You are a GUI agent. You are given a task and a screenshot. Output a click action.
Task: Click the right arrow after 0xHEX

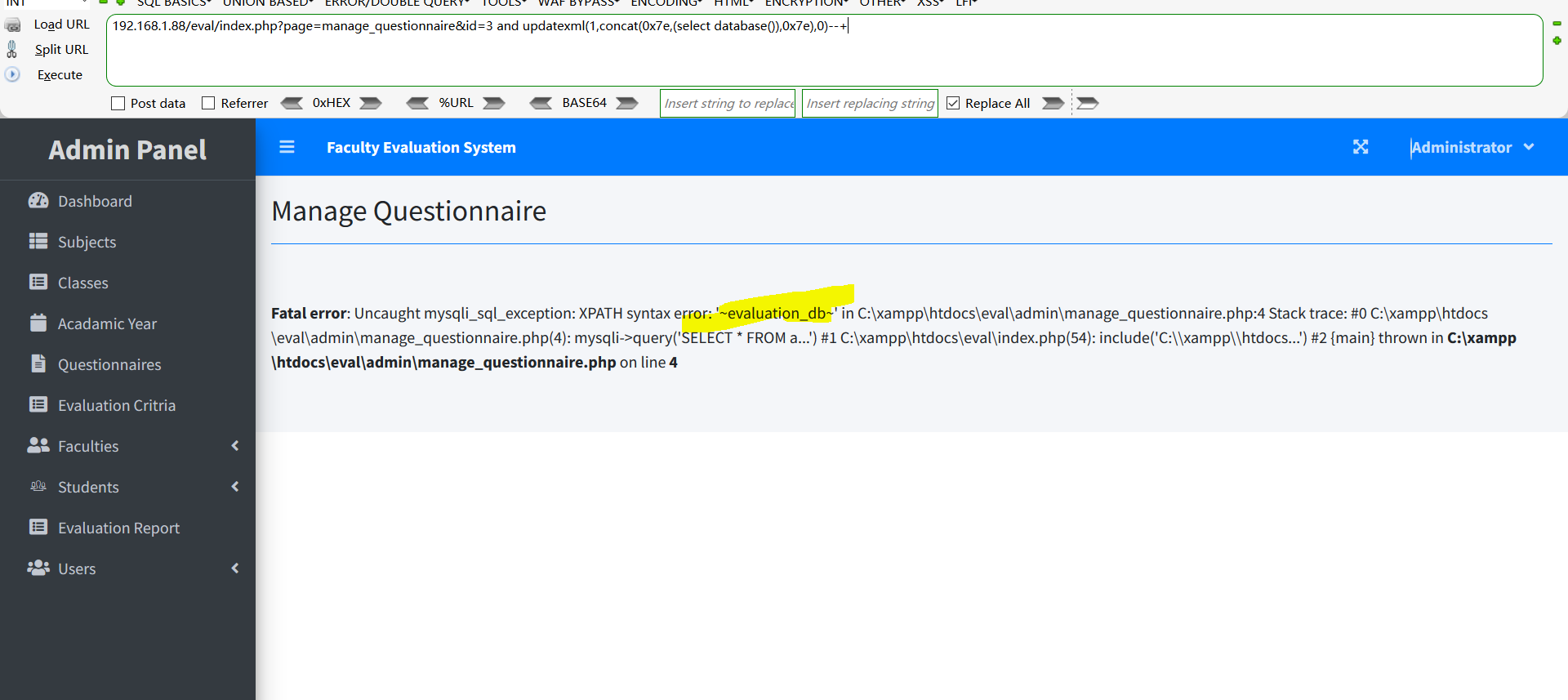371,103
